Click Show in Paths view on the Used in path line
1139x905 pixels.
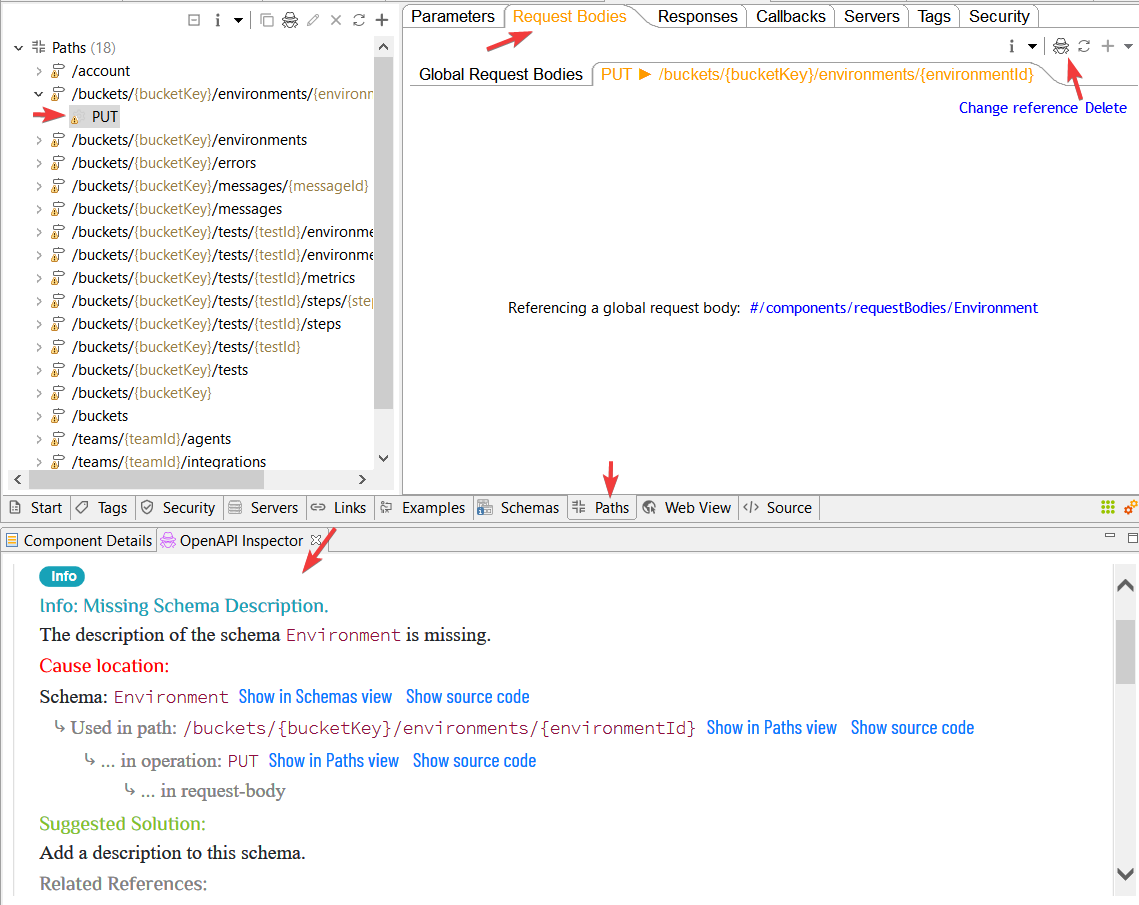(771, 728)
